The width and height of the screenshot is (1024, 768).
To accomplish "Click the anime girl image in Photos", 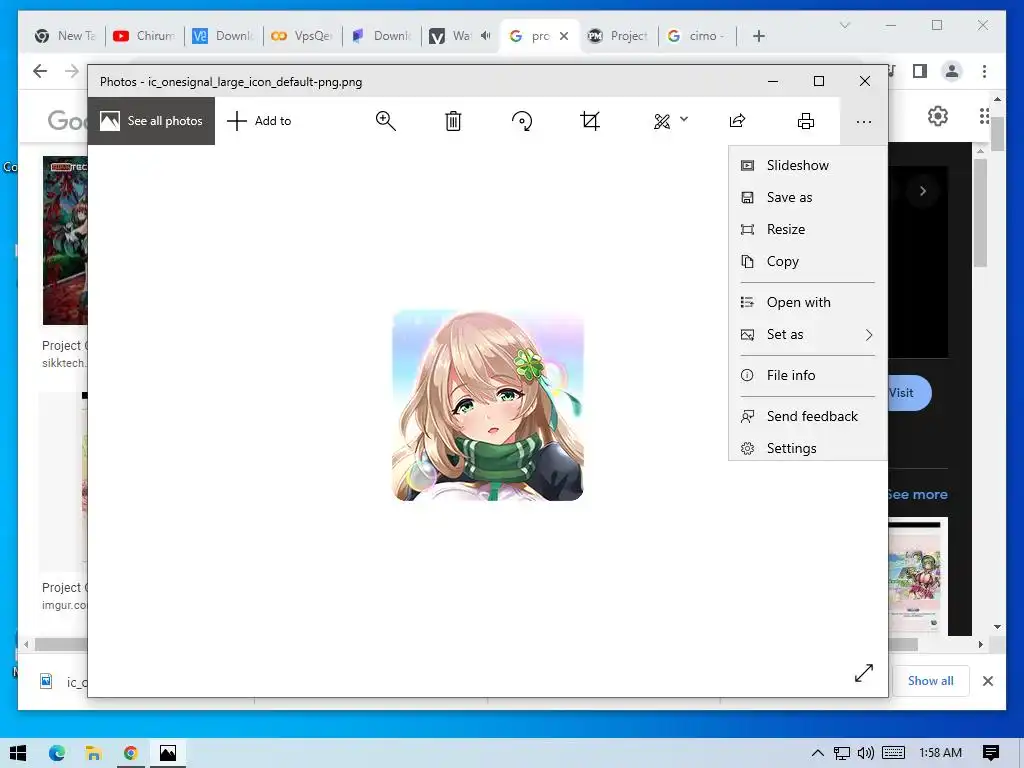I will click(488, 405).
